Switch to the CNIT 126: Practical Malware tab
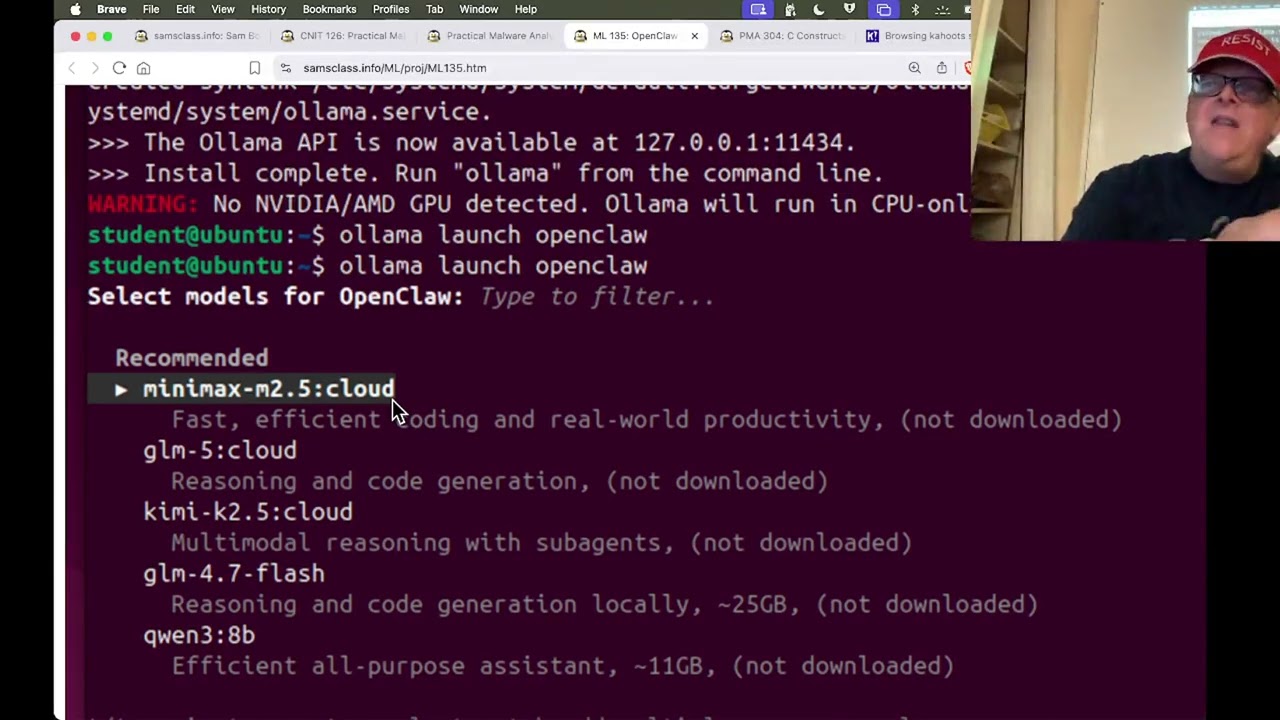This screenshot has height=720, width=1280. (343, 36)
